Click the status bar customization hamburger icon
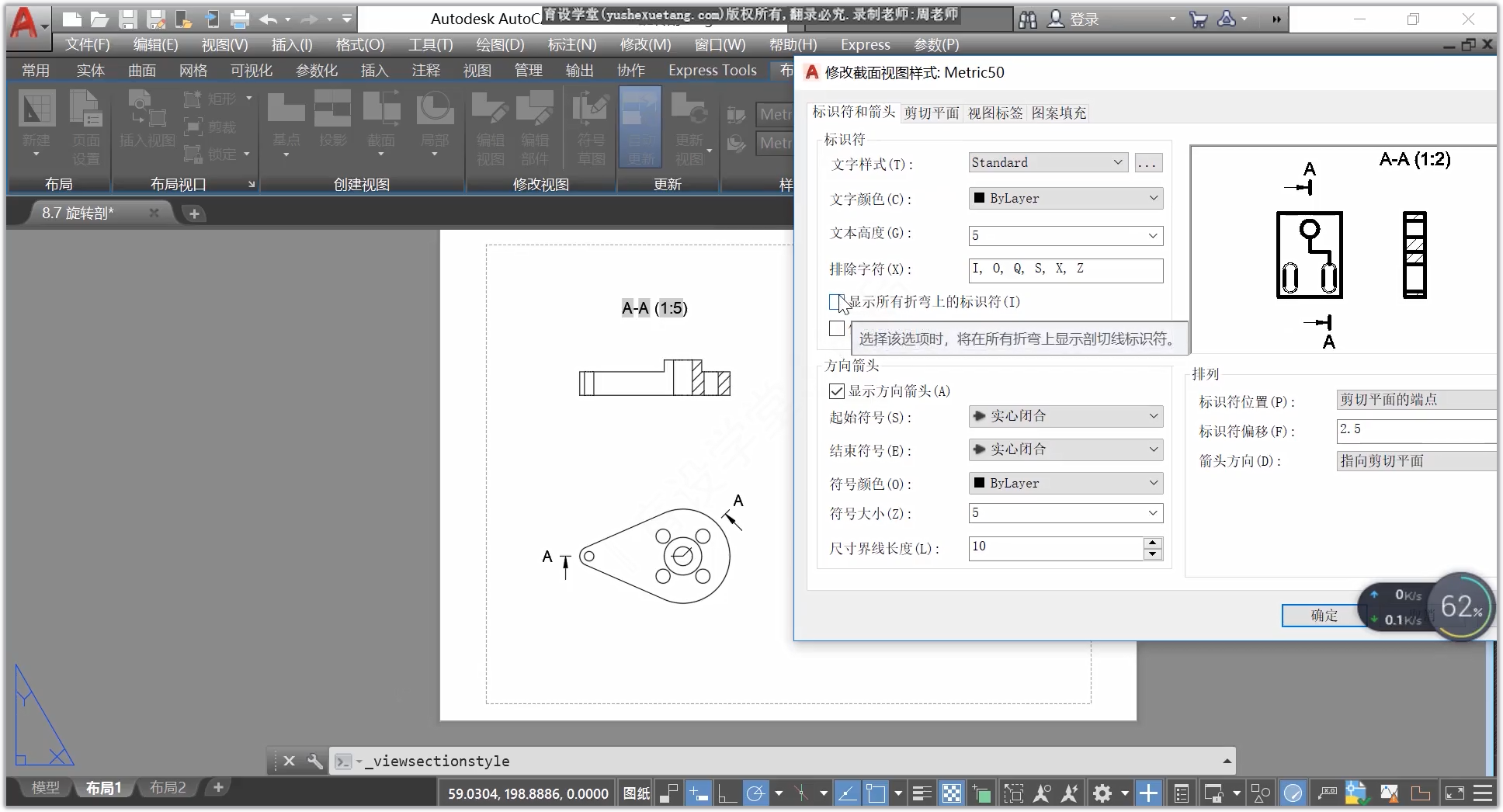 (x=1483, y=793)
